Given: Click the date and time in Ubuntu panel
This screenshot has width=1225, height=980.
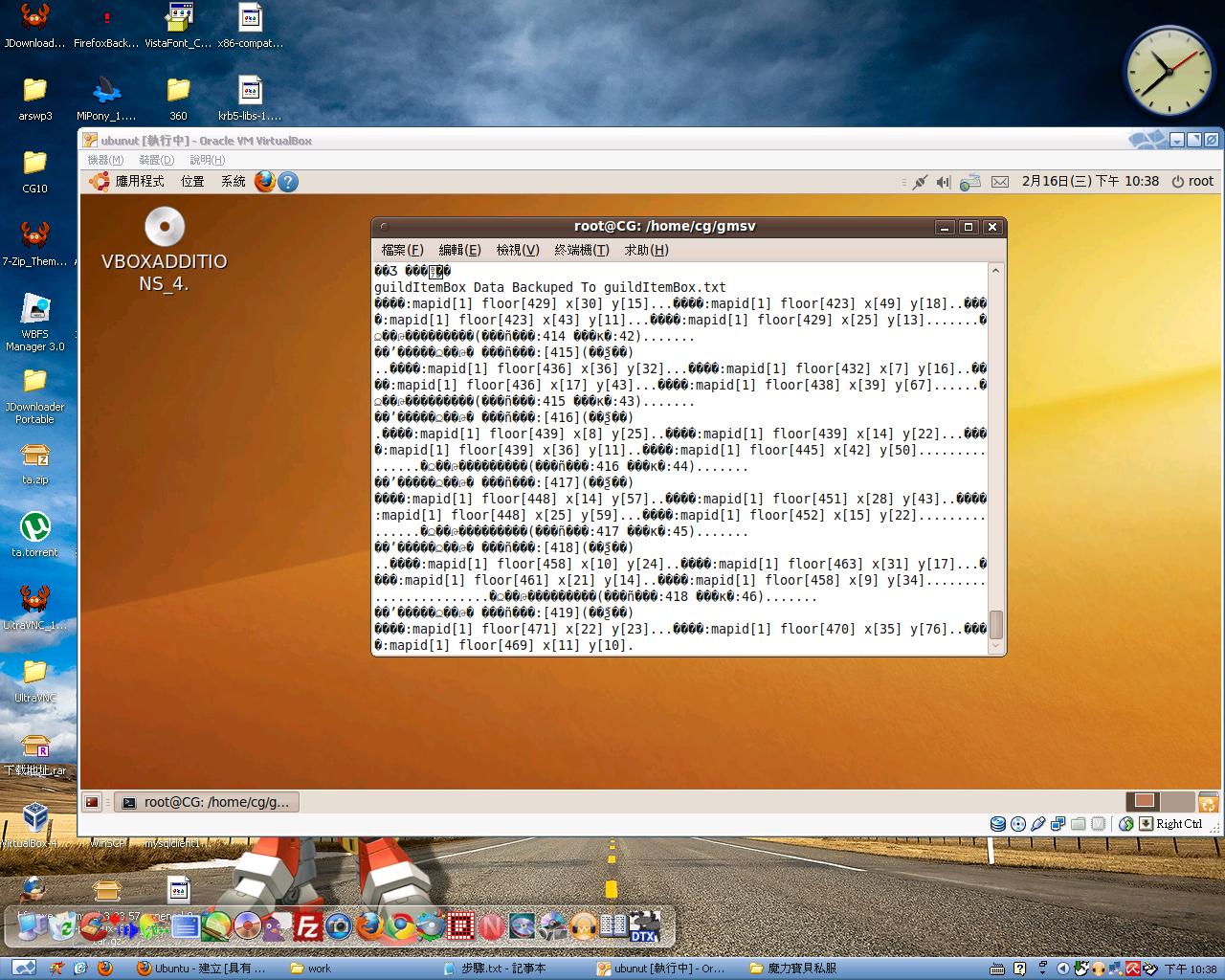Looking at the screenshot, I should [1090, 181].
